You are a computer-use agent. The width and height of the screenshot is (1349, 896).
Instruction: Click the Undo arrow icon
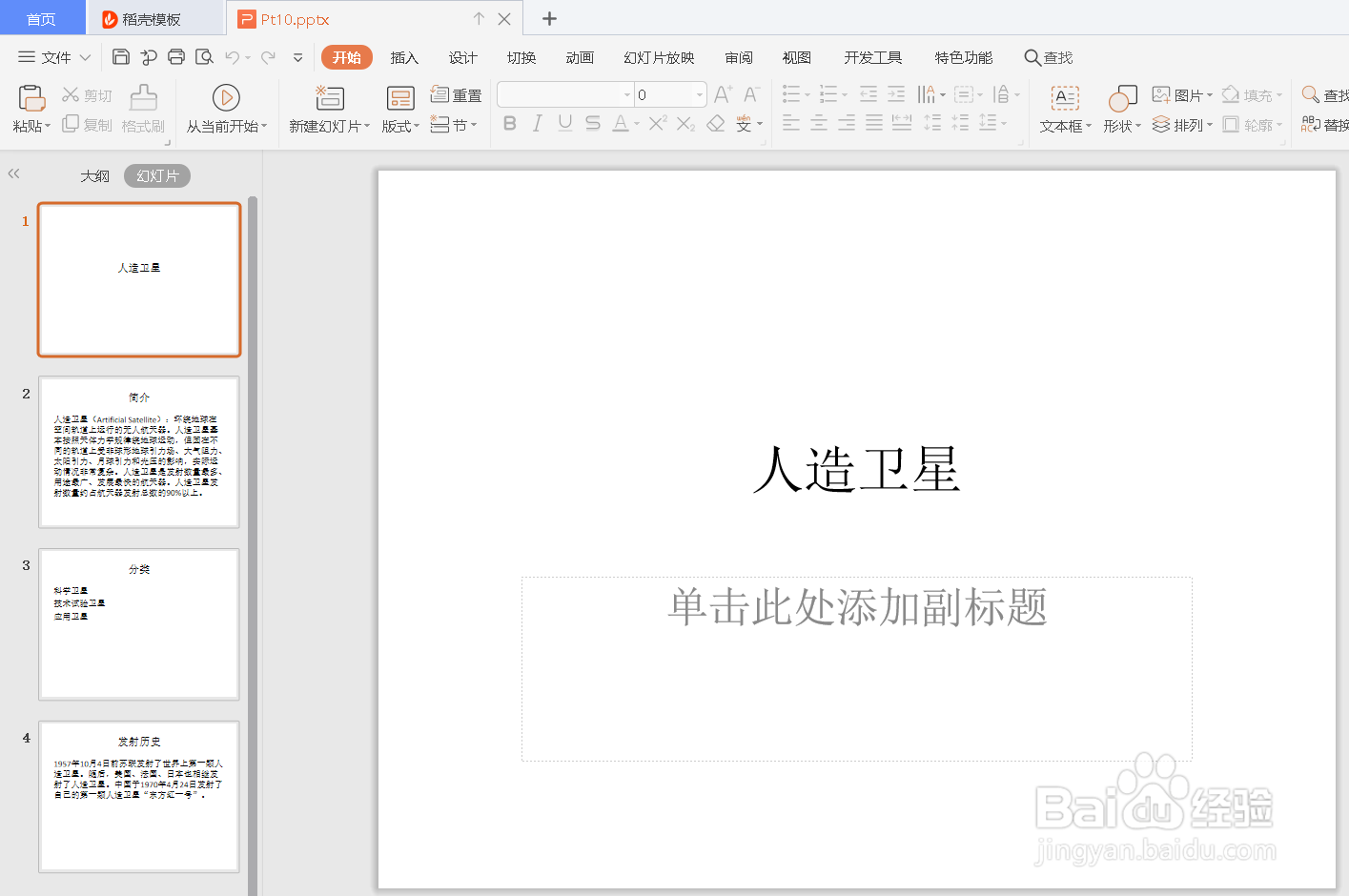pos(232,57)
